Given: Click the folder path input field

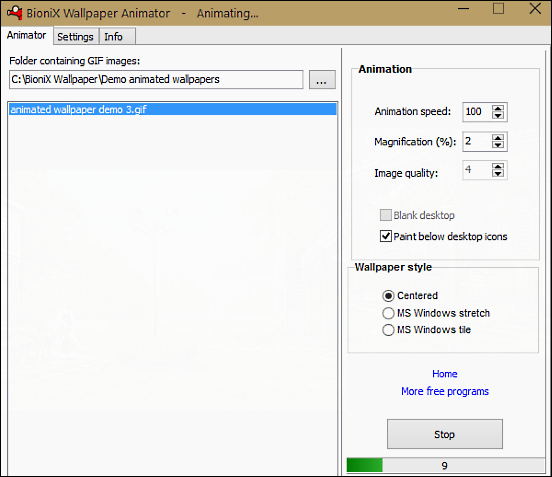Looking at the screenshot, I should [x=156, y=80].
